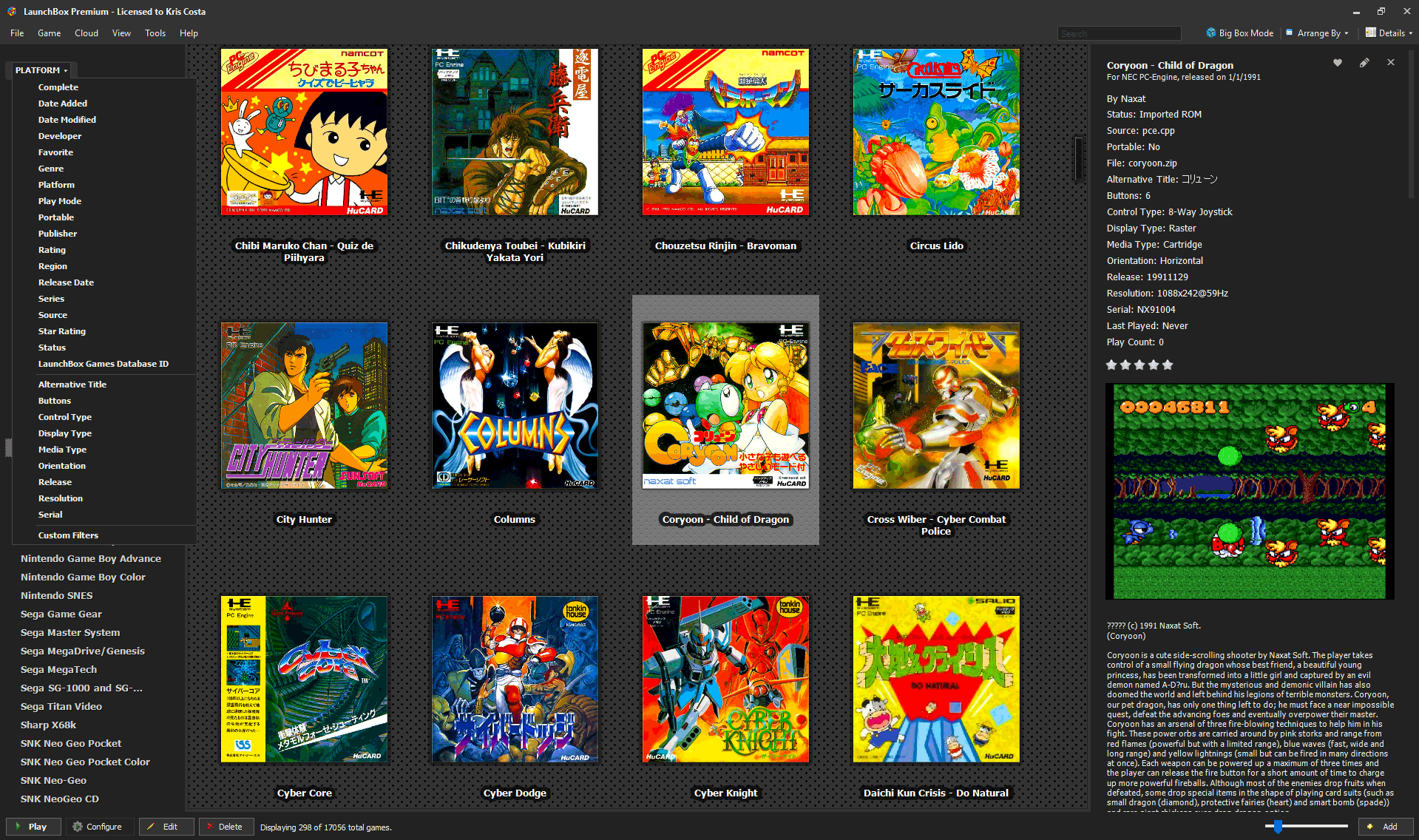
Task: Select SNK Neo Geo Pocket Color platform
Action: 85,762
